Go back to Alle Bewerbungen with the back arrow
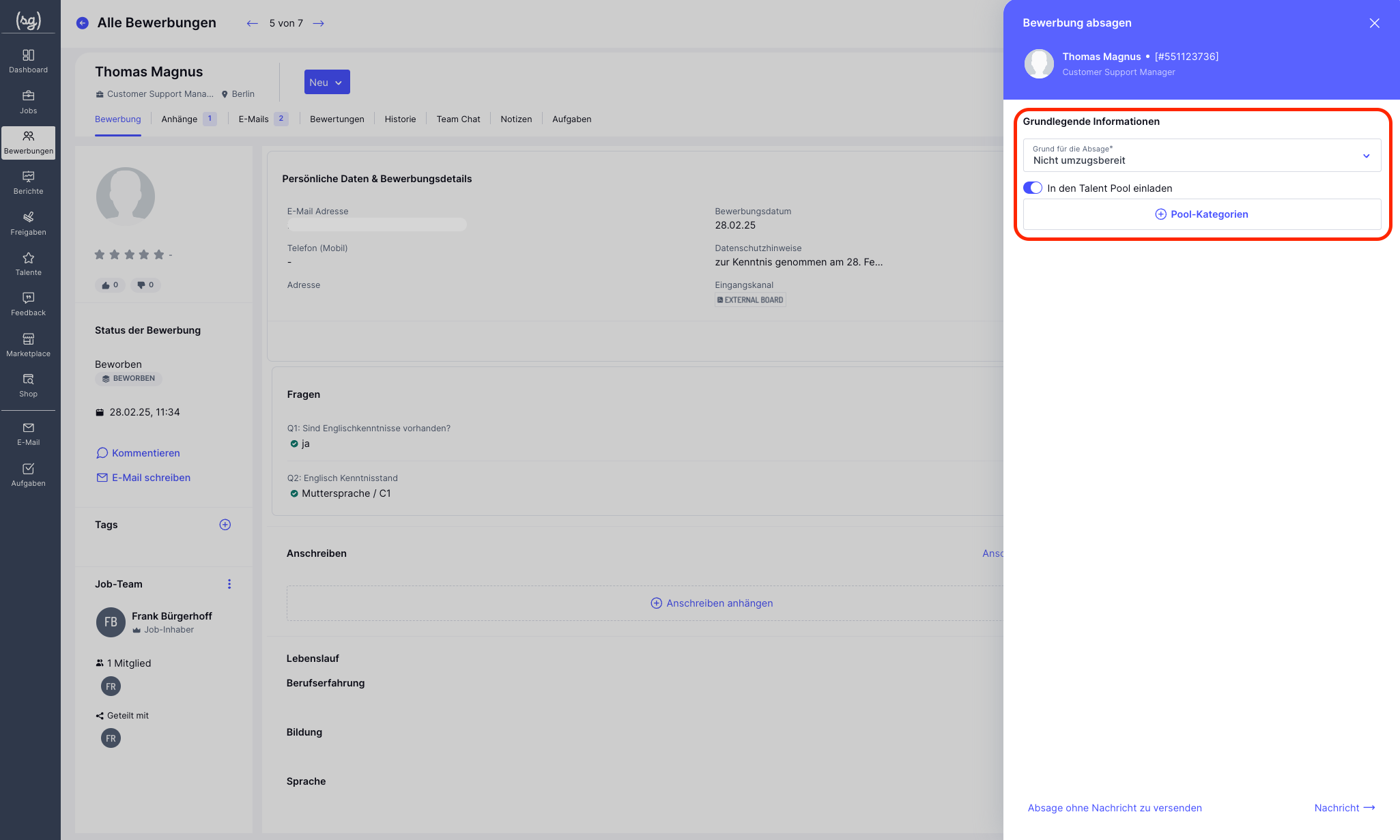The image size is (1400, 840). 83,23
